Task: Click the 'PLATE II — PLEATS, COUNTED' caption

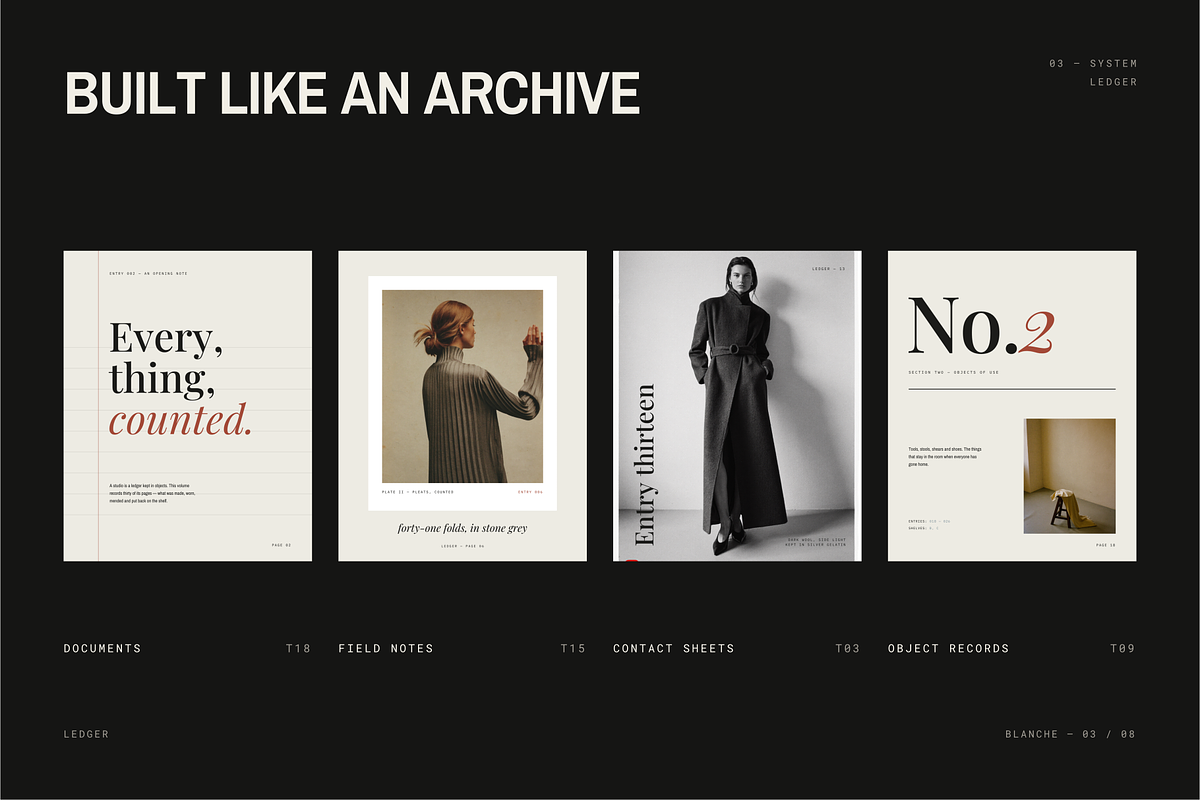Action: [x=417, y=492]
